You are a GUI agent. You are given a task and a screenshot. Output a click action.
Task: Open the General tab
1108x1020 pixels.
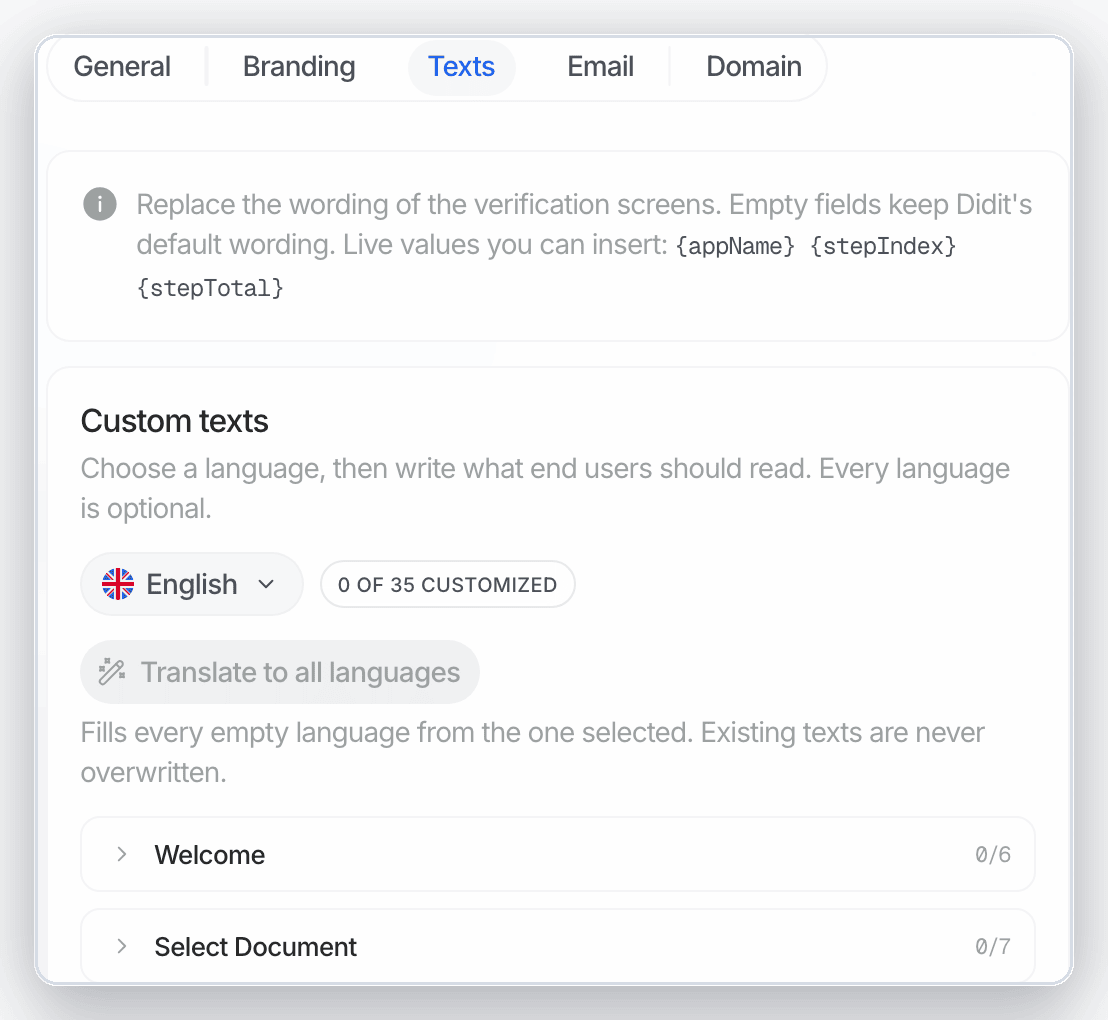coord(122,67)
